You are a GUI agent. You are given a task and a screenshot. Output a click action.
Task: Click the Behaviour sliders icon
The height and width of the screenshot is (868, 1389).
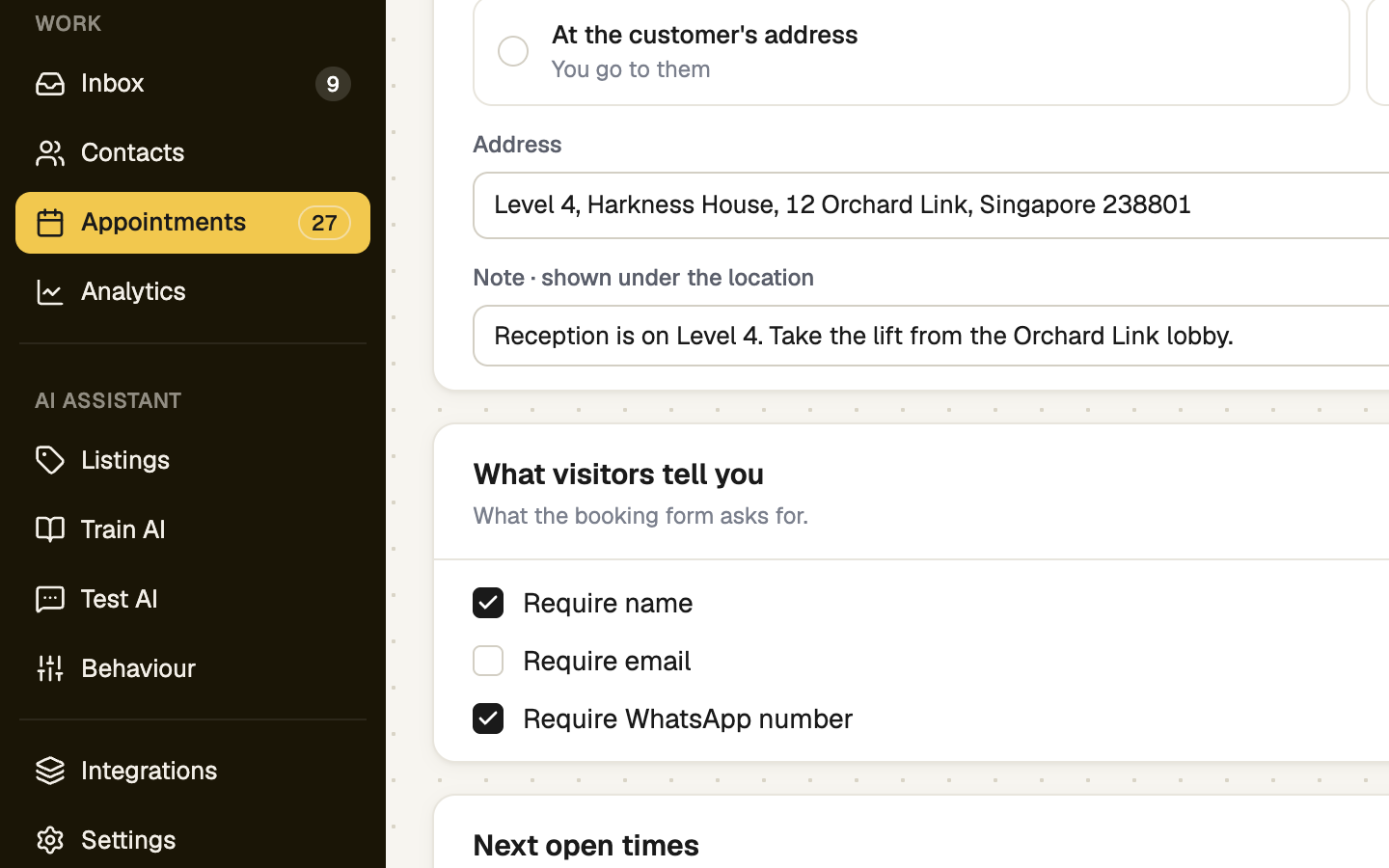(x=50, y=668)
